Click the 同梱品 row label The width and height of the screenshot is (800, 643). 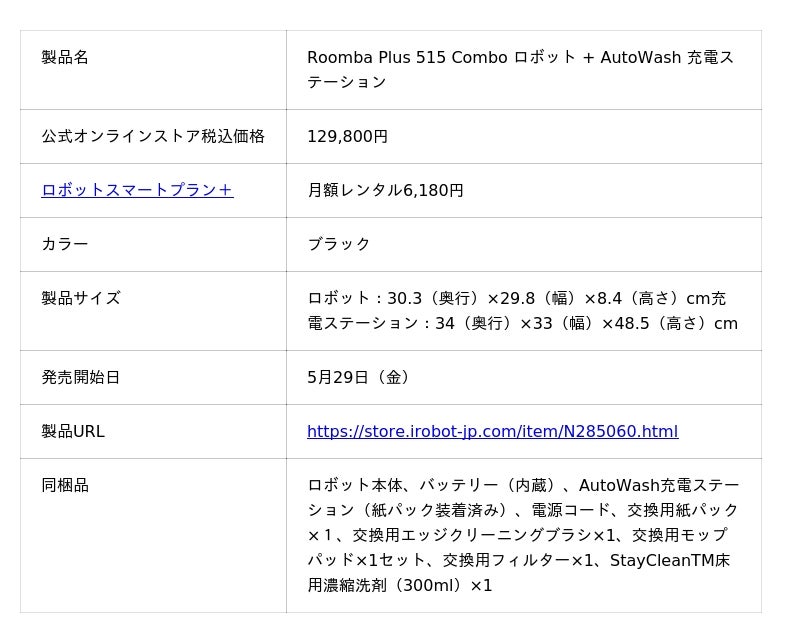click(x=65, y=485)
